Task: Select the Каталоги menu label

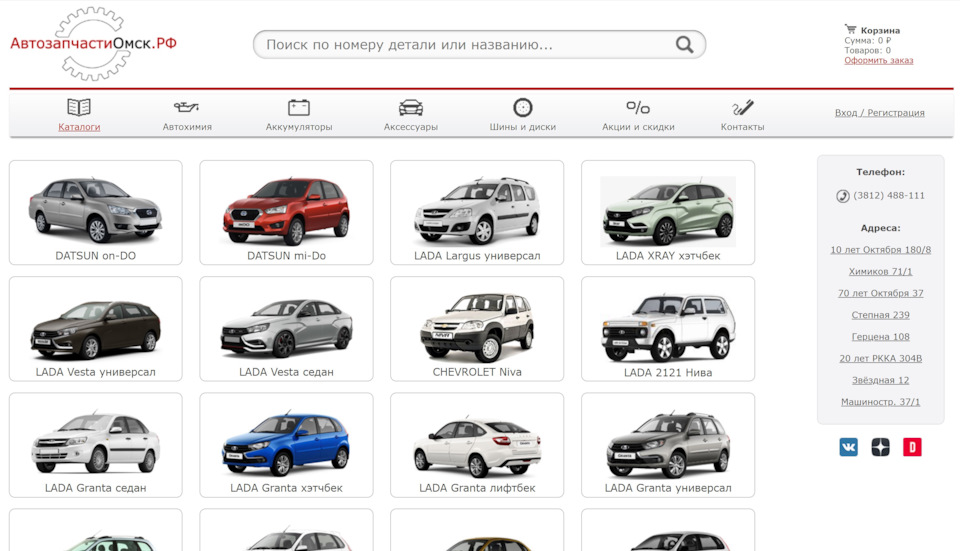Action: 79,127
